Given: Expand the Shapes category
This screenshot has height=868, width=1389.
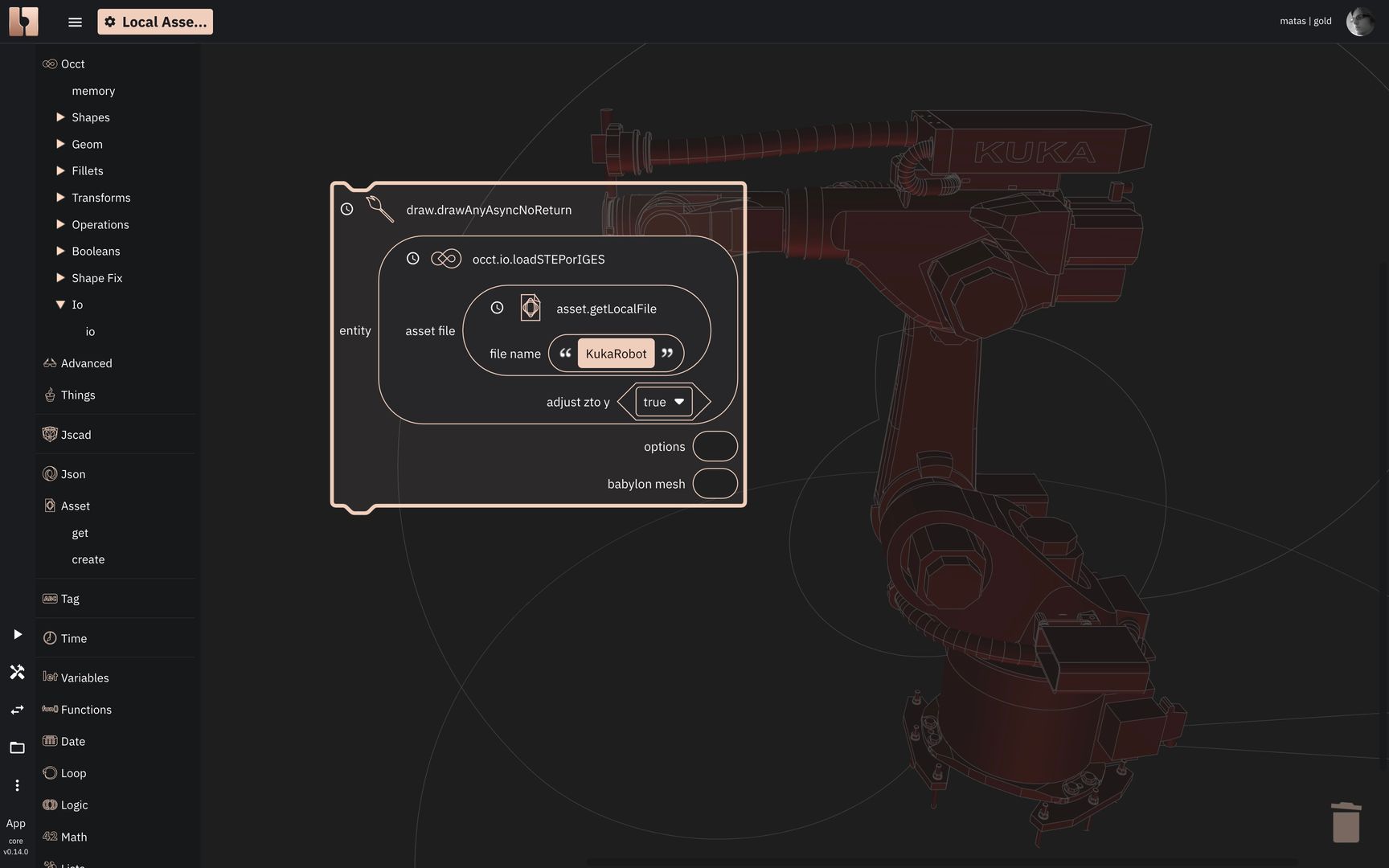Looking at the screenshot, I should [60, 117].
